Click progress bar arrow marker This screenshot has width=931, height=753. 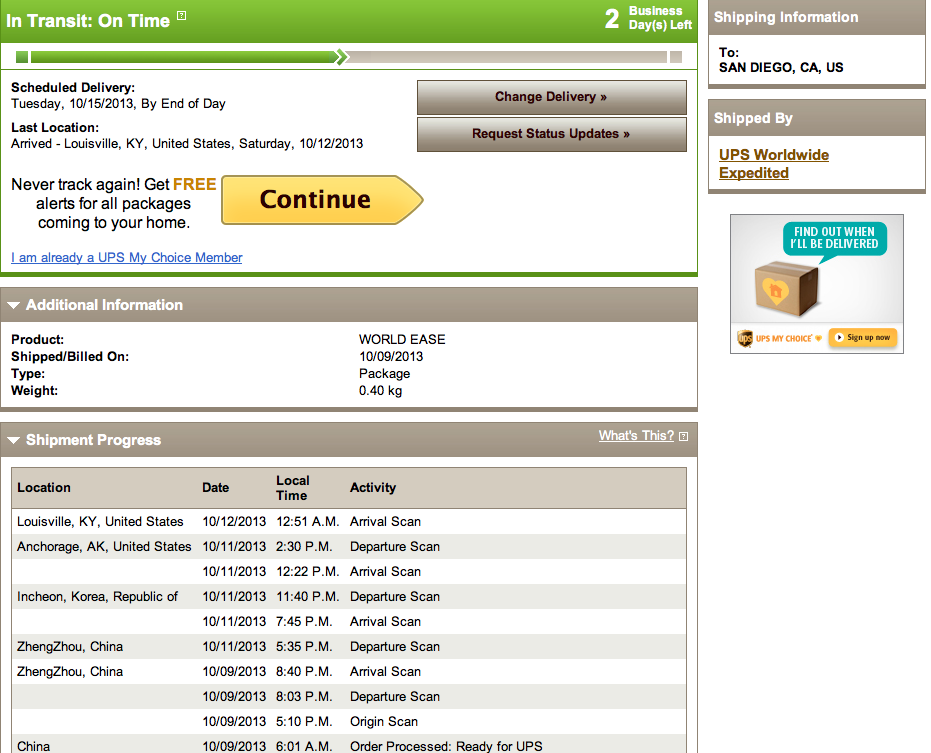pyautogui.click(x=341, y=57)
